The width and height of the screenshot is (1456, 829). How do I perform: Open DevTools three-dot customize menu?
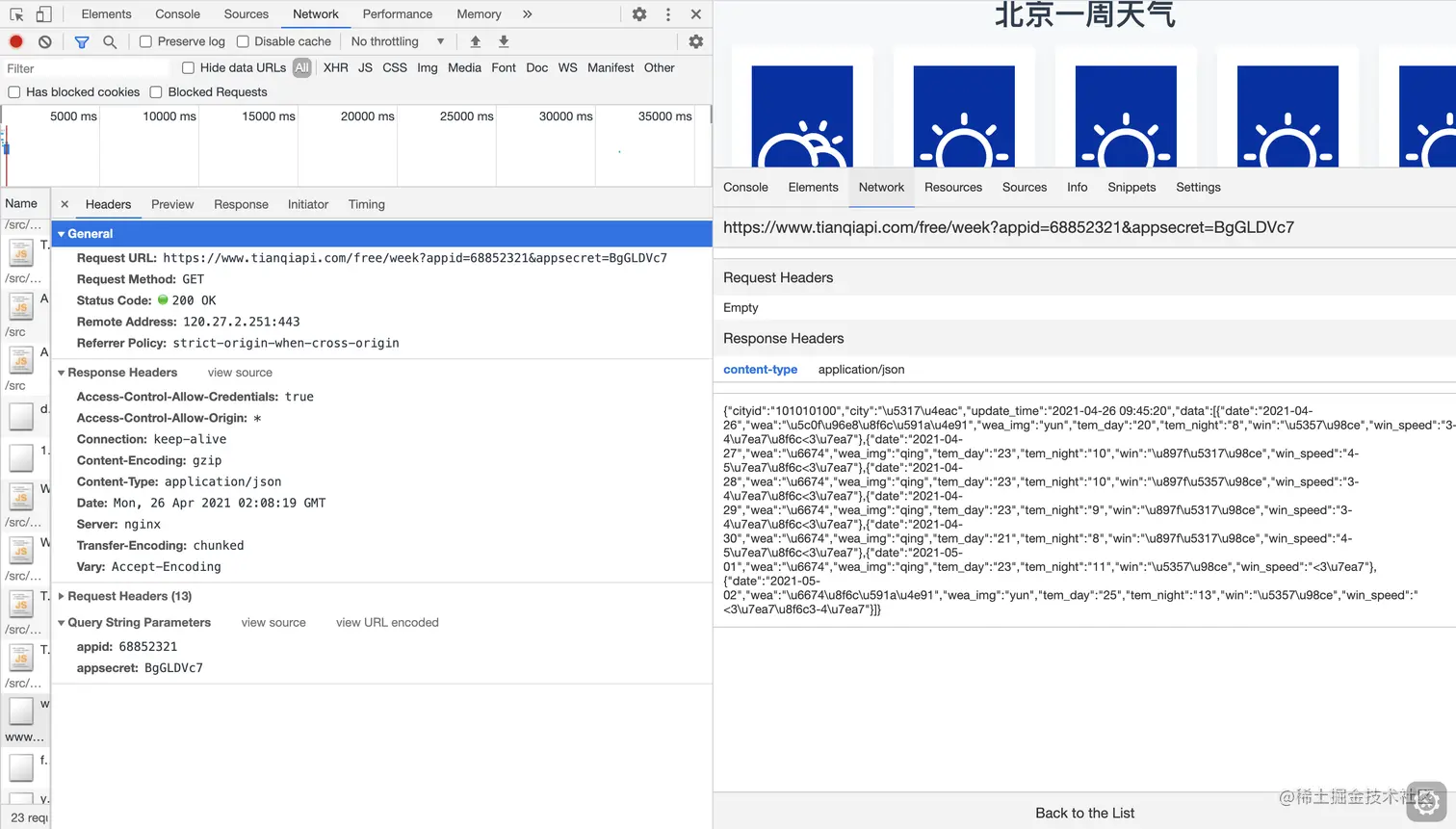(668, 14)
